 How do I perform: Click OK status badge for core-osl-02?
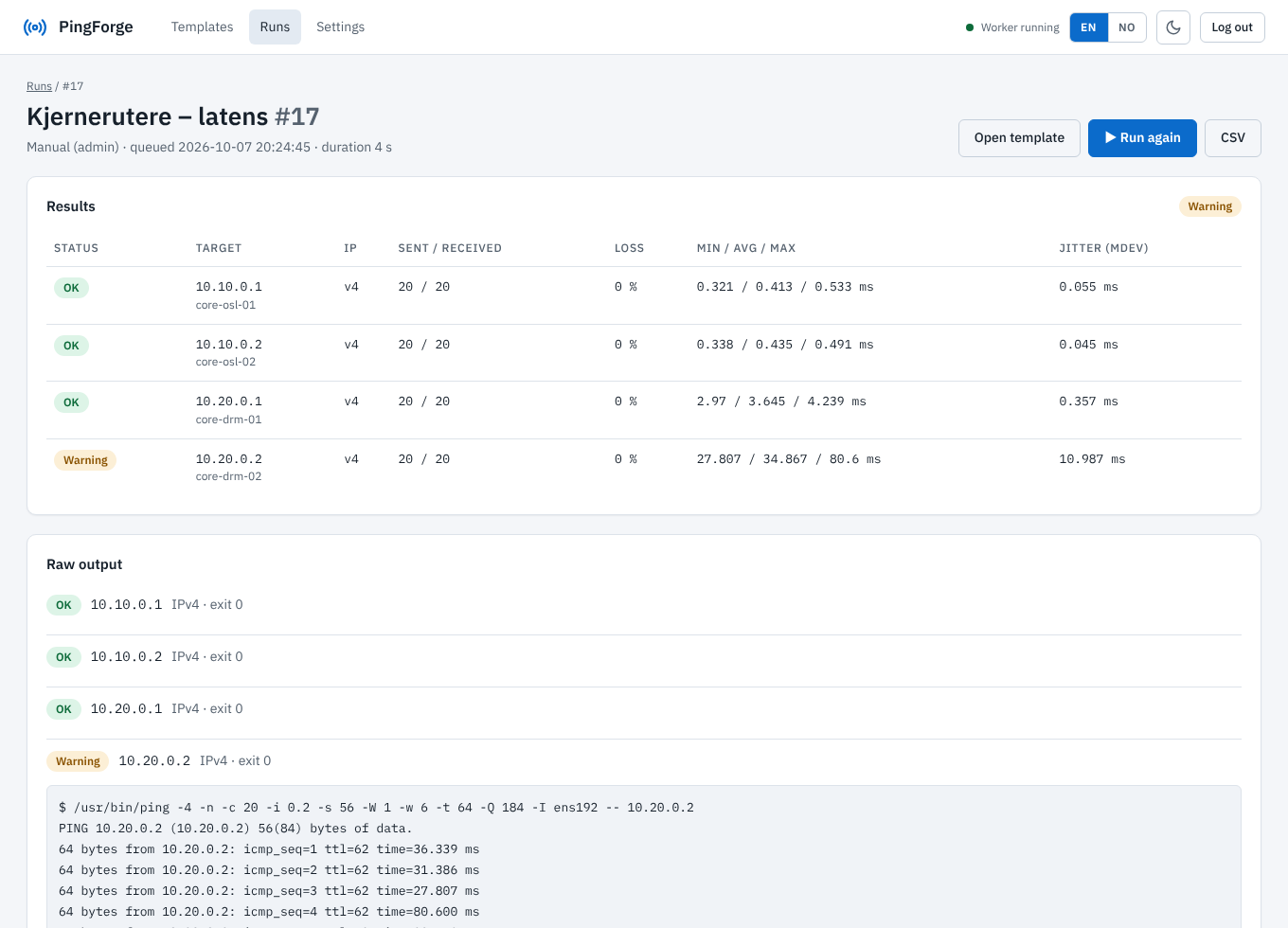(71, 346)
